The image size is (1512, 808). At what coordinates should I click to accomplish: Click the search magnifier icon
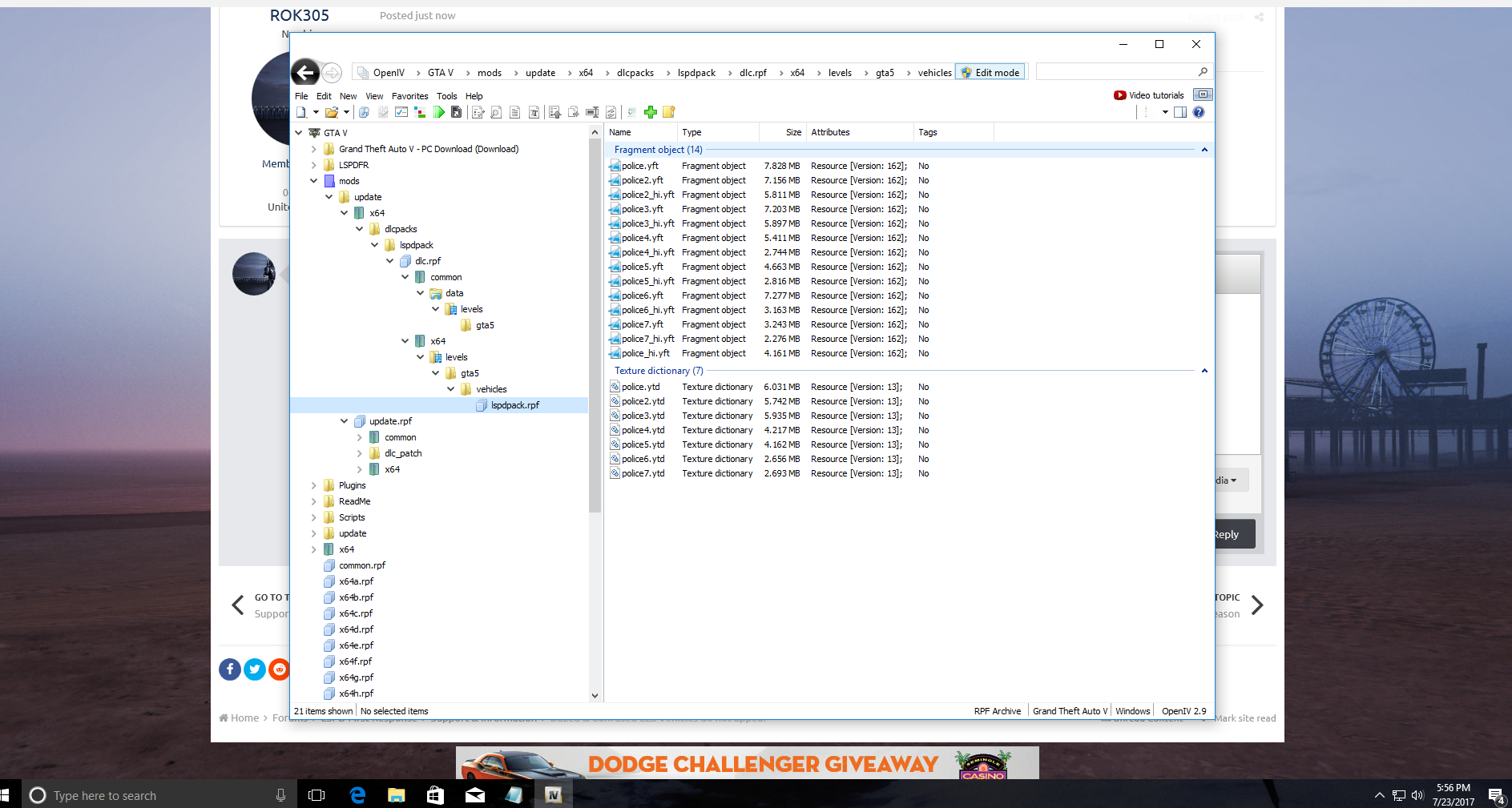click(x=1203, y=72)
